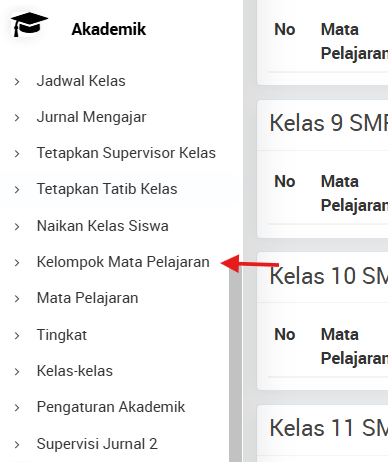Click the graduation cap Akademik icon
The width and height of the screenshot is (388, 462).
pos(29,25)
